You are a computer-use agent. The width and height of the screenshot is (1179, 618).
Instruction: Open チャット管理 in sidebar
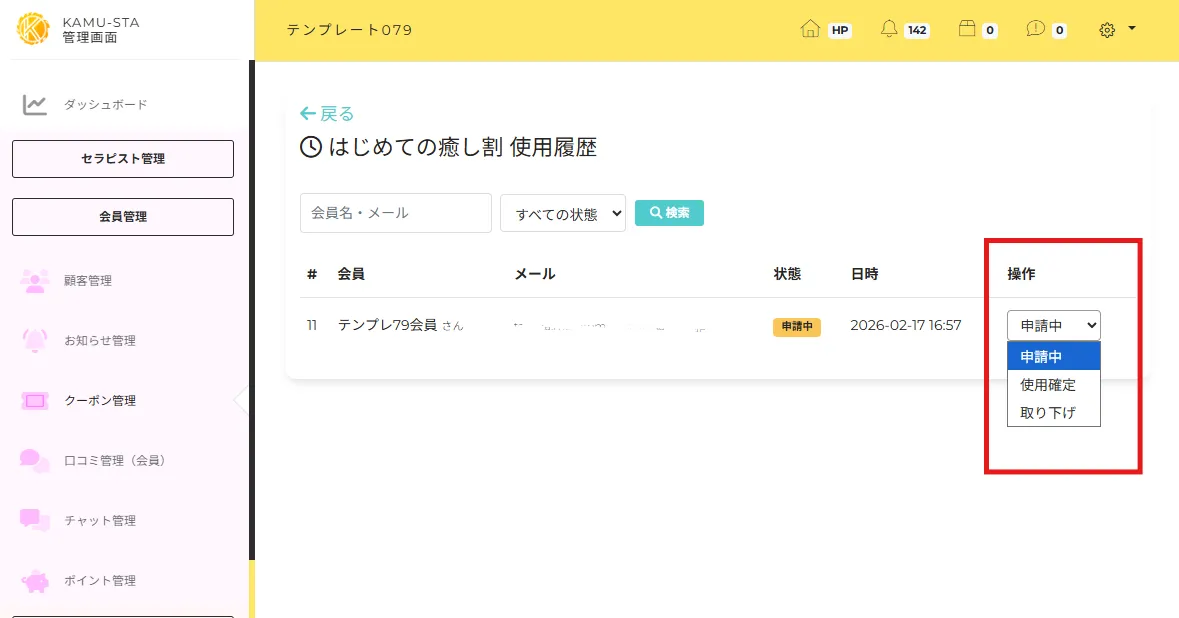[99, 521]
